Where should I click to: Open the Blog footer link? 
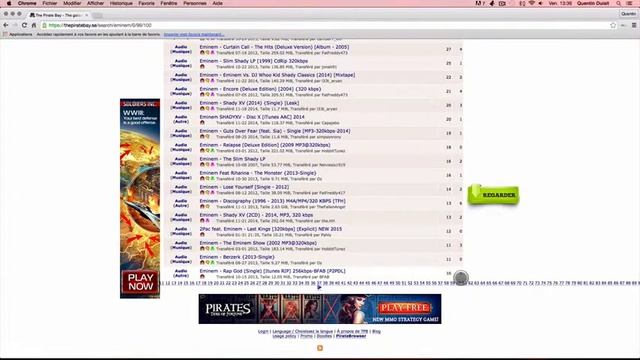pyautogui.click(x=376, y=331)
